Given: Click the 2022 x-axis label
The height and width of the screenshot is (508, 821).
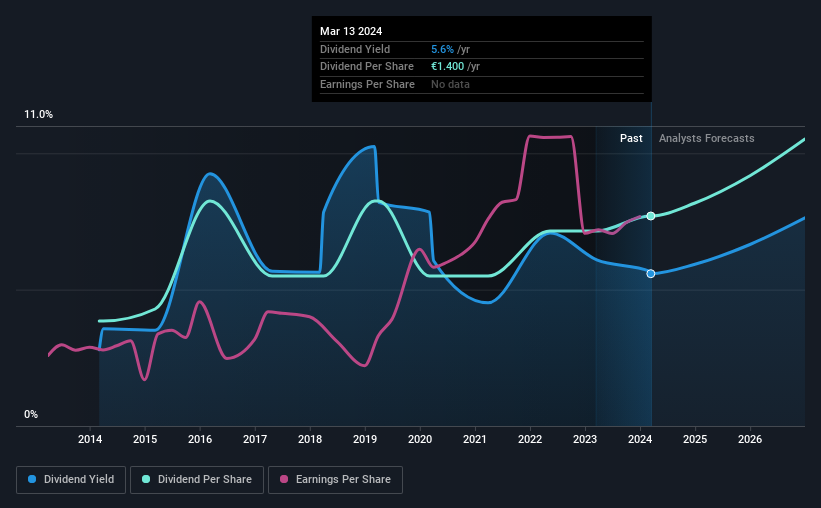Looking at the screenshot, I should [x=530, y=439].
